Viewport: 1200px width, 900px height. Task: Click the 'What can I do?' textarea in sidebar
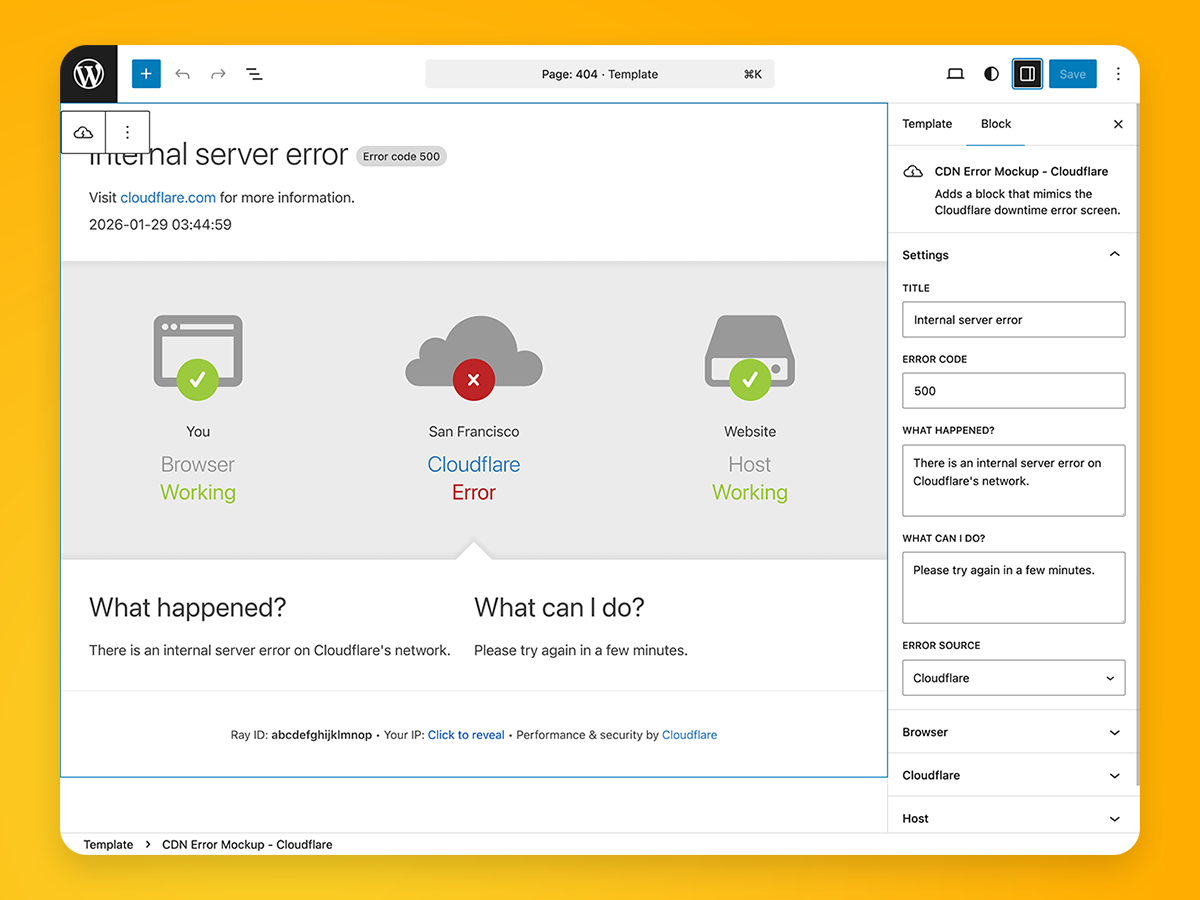[1014, 588]
